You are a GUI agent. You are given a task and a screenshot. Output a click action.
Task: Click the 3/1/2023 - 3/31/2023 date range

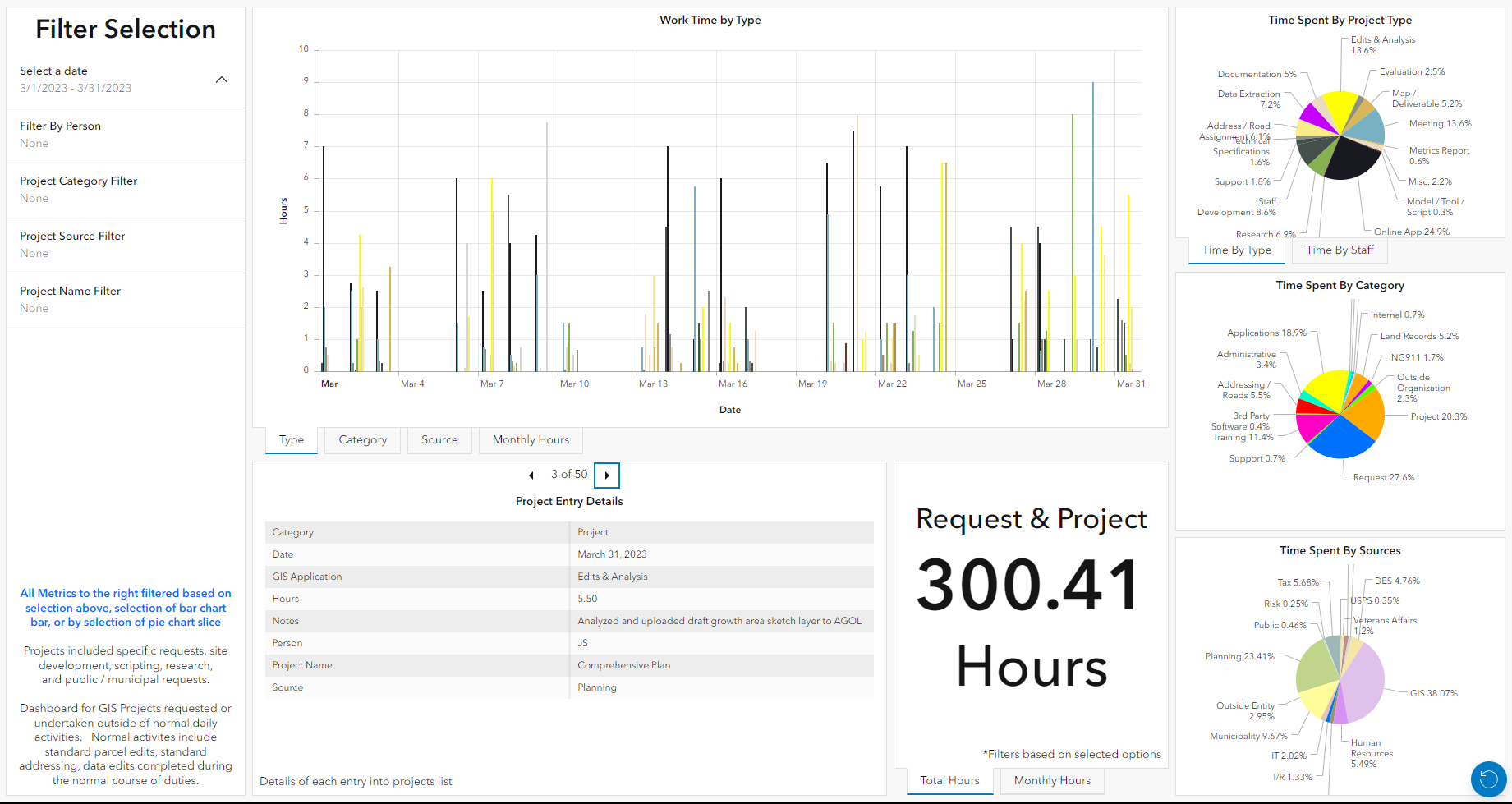[76, 88]
